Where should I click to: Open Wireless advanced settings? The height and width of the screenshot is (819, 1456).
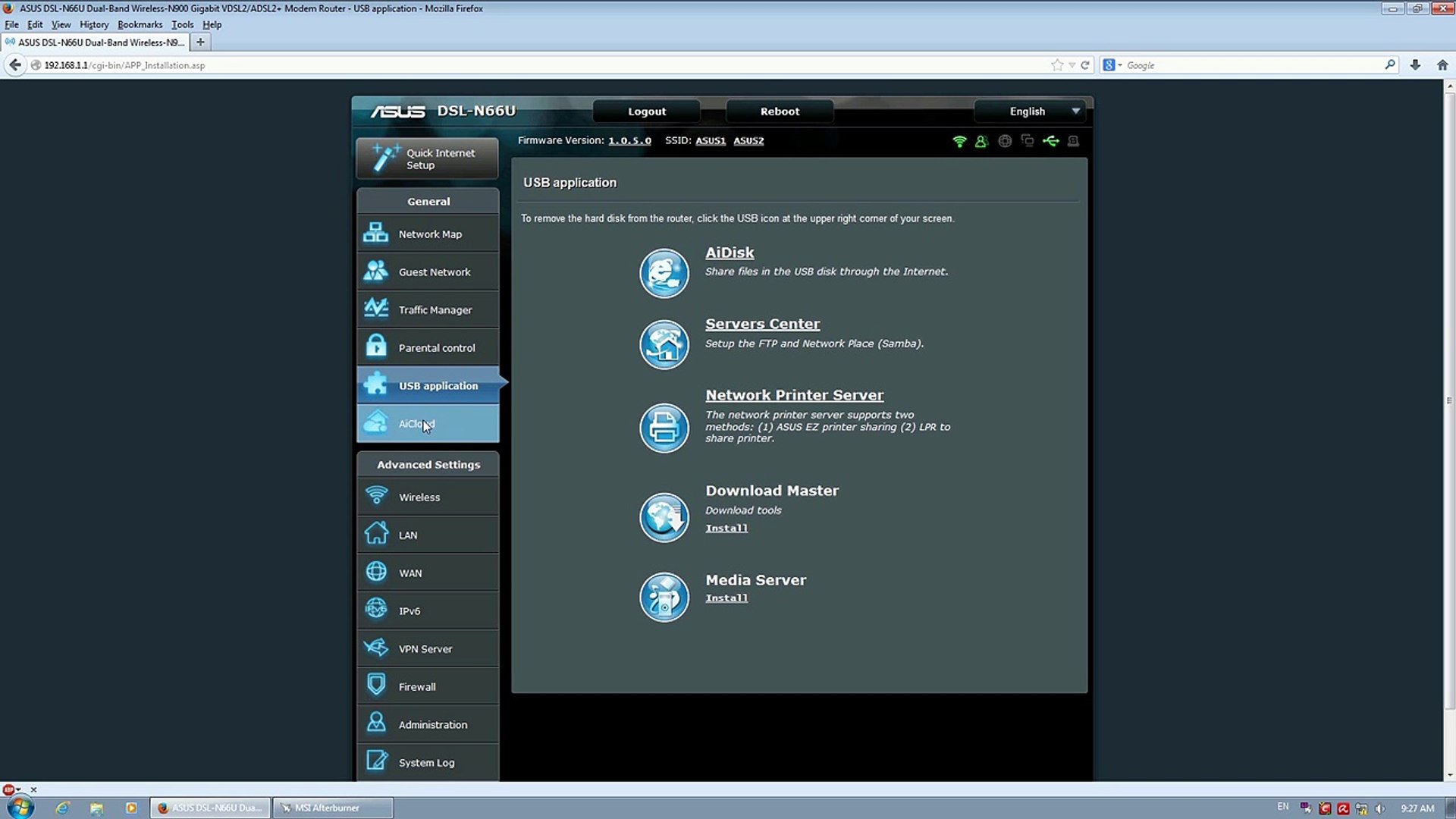point(428,497)
